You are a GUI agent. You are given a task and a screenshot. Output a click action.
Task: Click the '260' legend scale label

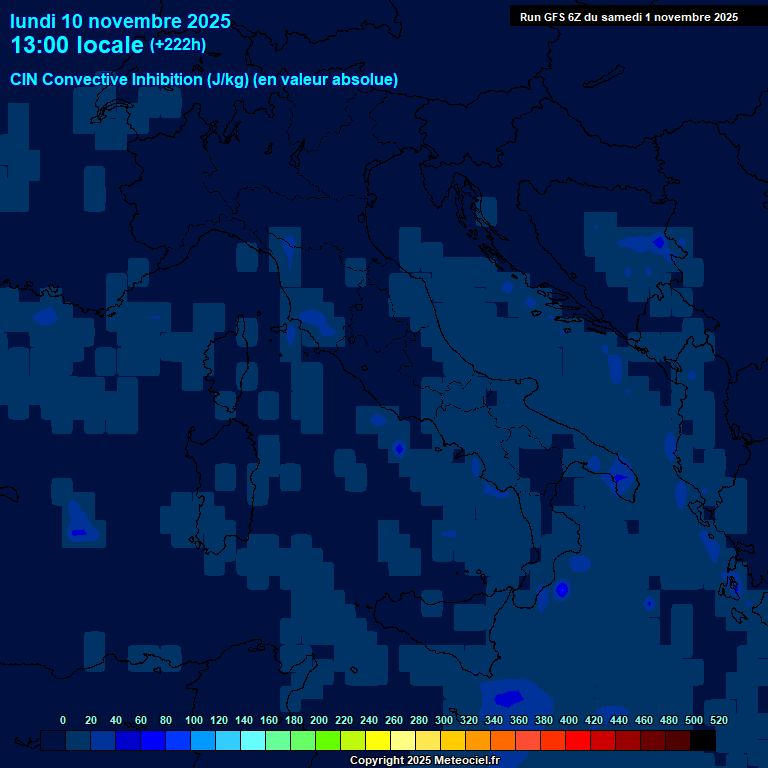pos(394,720)
